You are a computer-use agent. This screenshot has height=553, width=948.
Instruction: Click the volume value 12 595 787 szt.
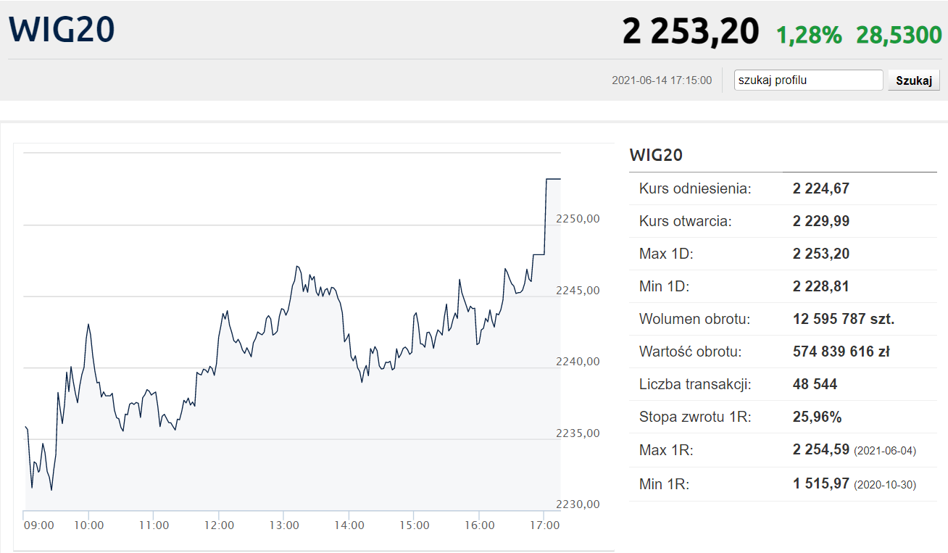click(843, 319)
